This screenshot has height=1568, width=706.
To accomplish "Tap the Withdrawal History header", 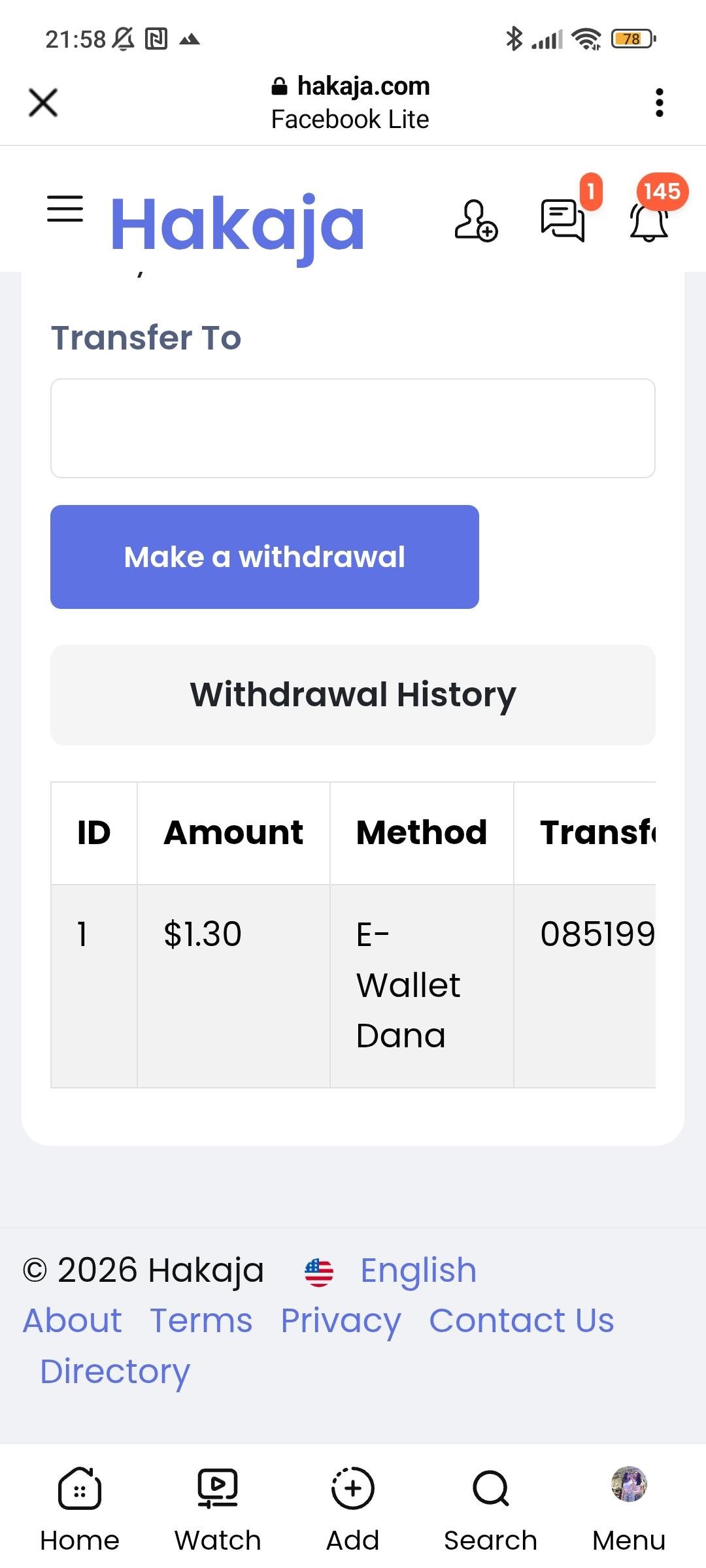I will tap(353, 694).
